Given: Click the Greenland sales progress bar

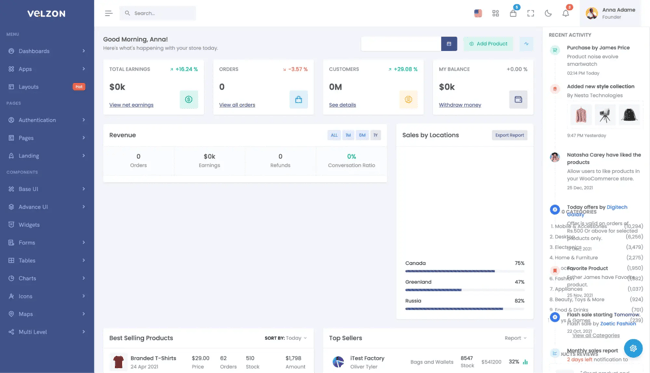Looking at the screenshot, I should pyautogui.click(x=465, y=290).
